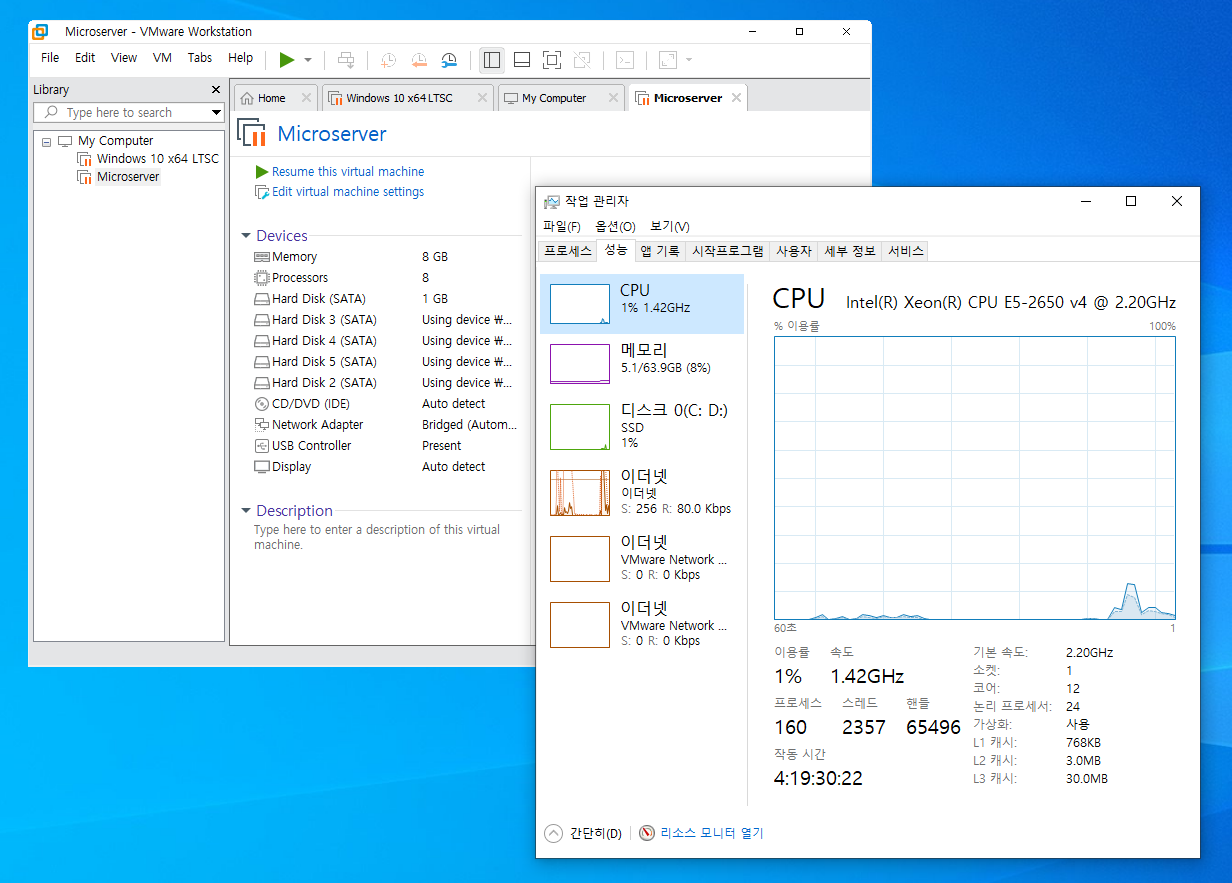Open the View menu in VMware
This screenshot has width=1232, height=883.
pos(124,58)
